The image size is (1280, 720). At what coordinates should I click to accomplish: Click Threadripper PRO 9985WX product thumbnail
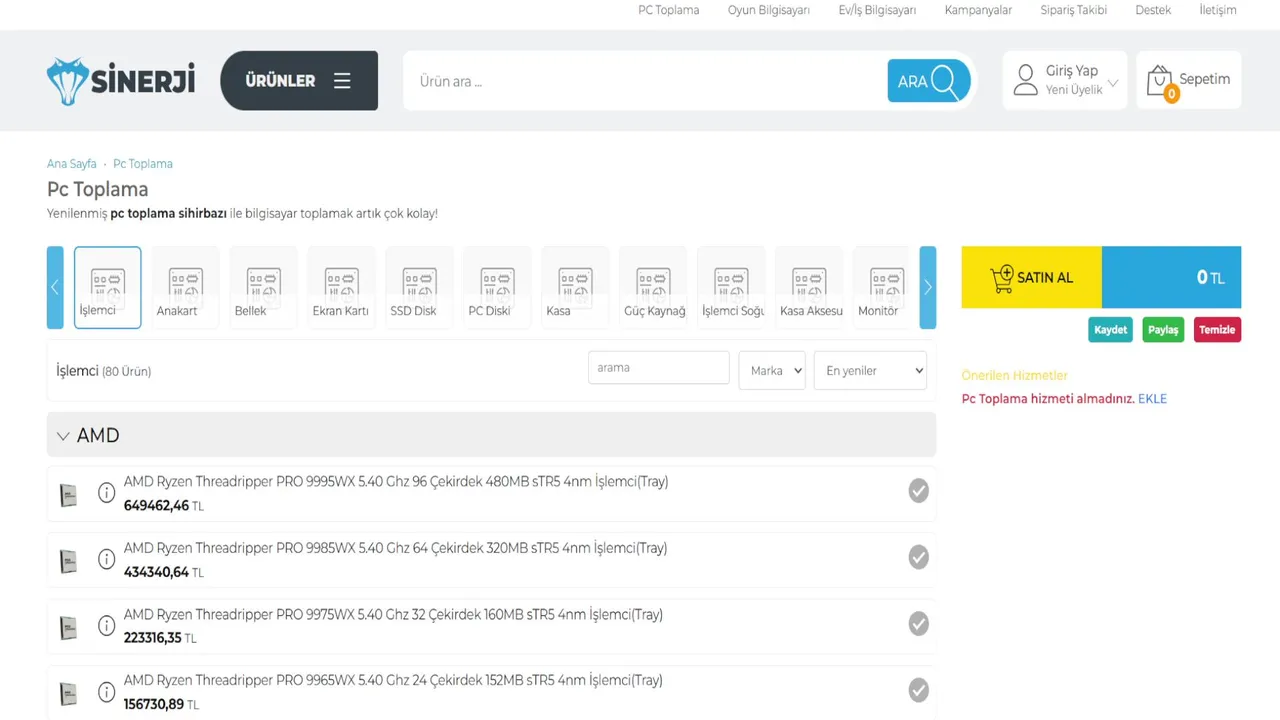(x=68, y=562)
